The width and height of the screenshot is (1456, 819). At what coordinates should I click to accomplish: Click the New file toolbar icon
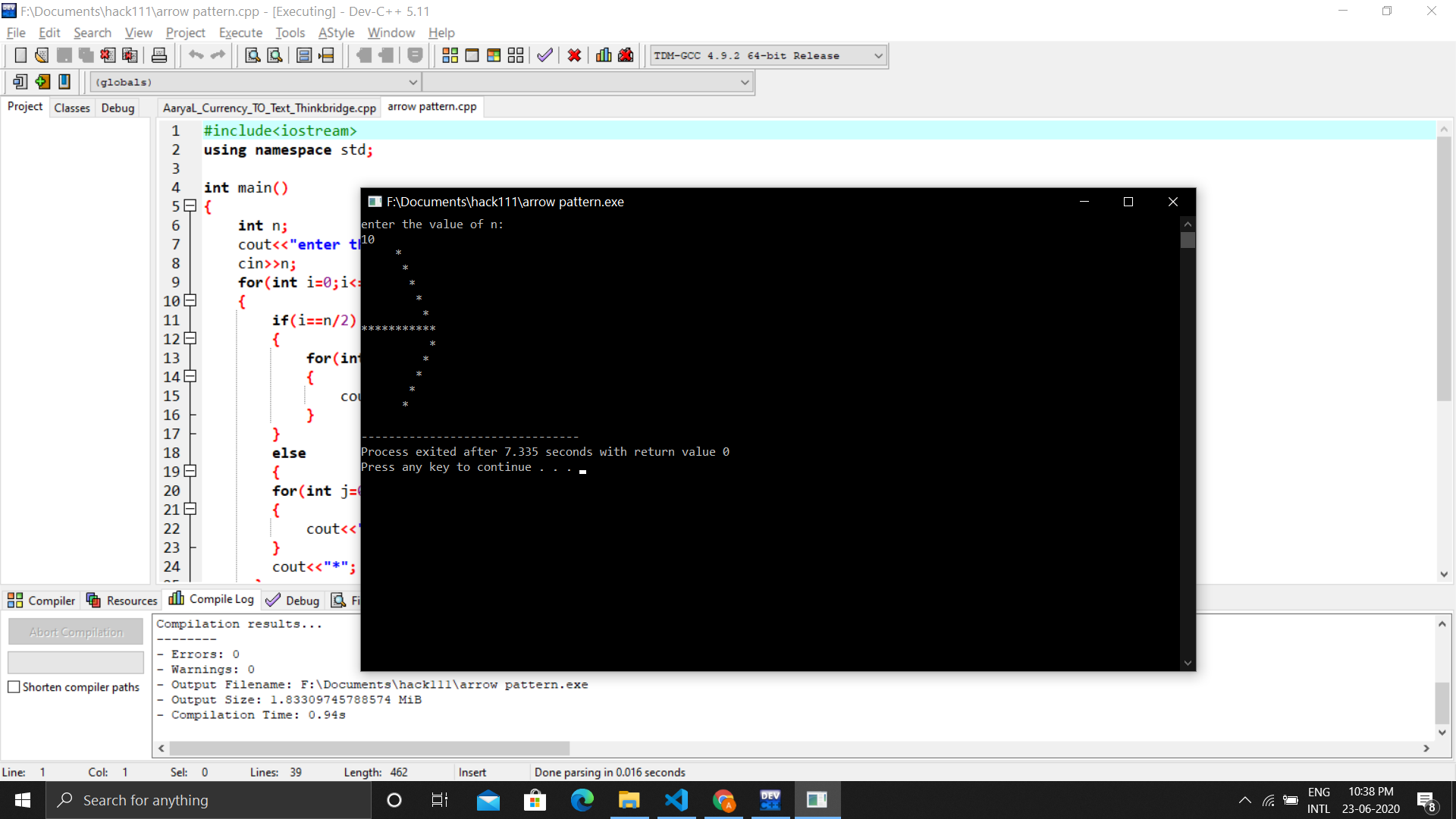pyautogui.click(x=20, y=55)
